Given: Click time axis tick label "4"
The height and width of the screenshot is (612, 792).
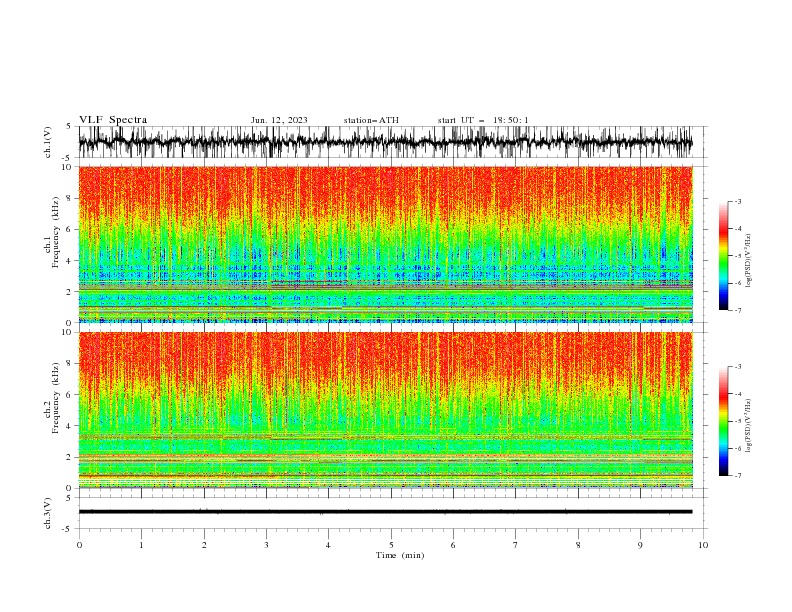Looking at the screenshot, I should point(328,545).
